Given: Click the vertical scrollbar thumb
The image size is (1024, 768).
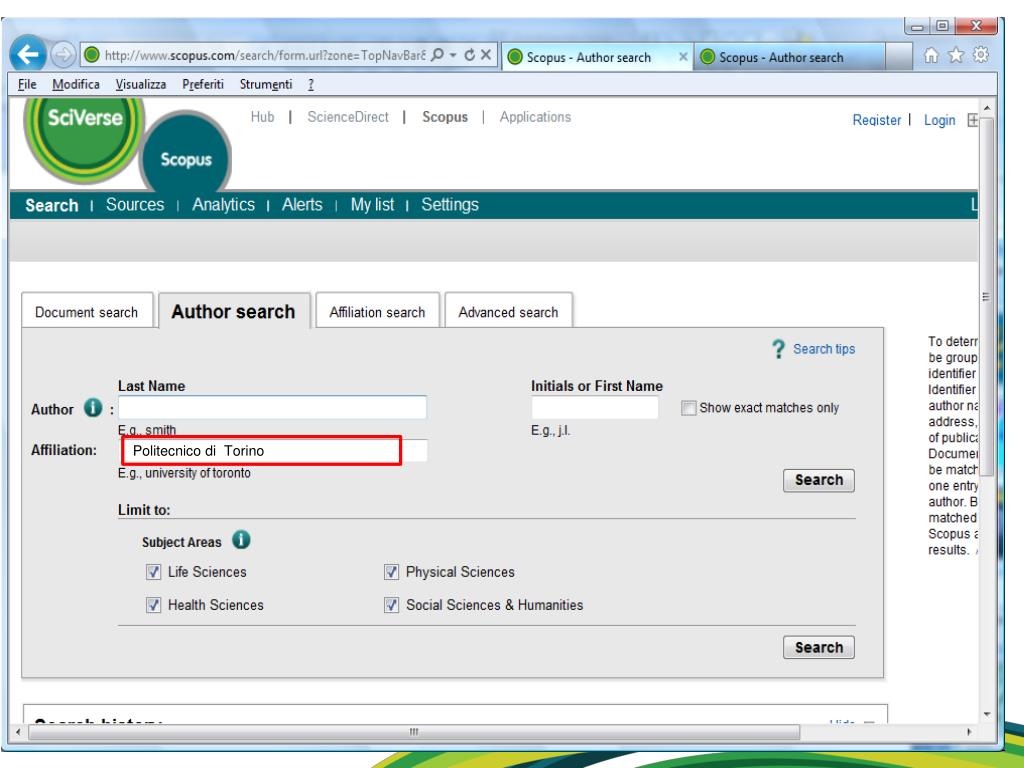Looking at the screenshot, I should (986, 297).
